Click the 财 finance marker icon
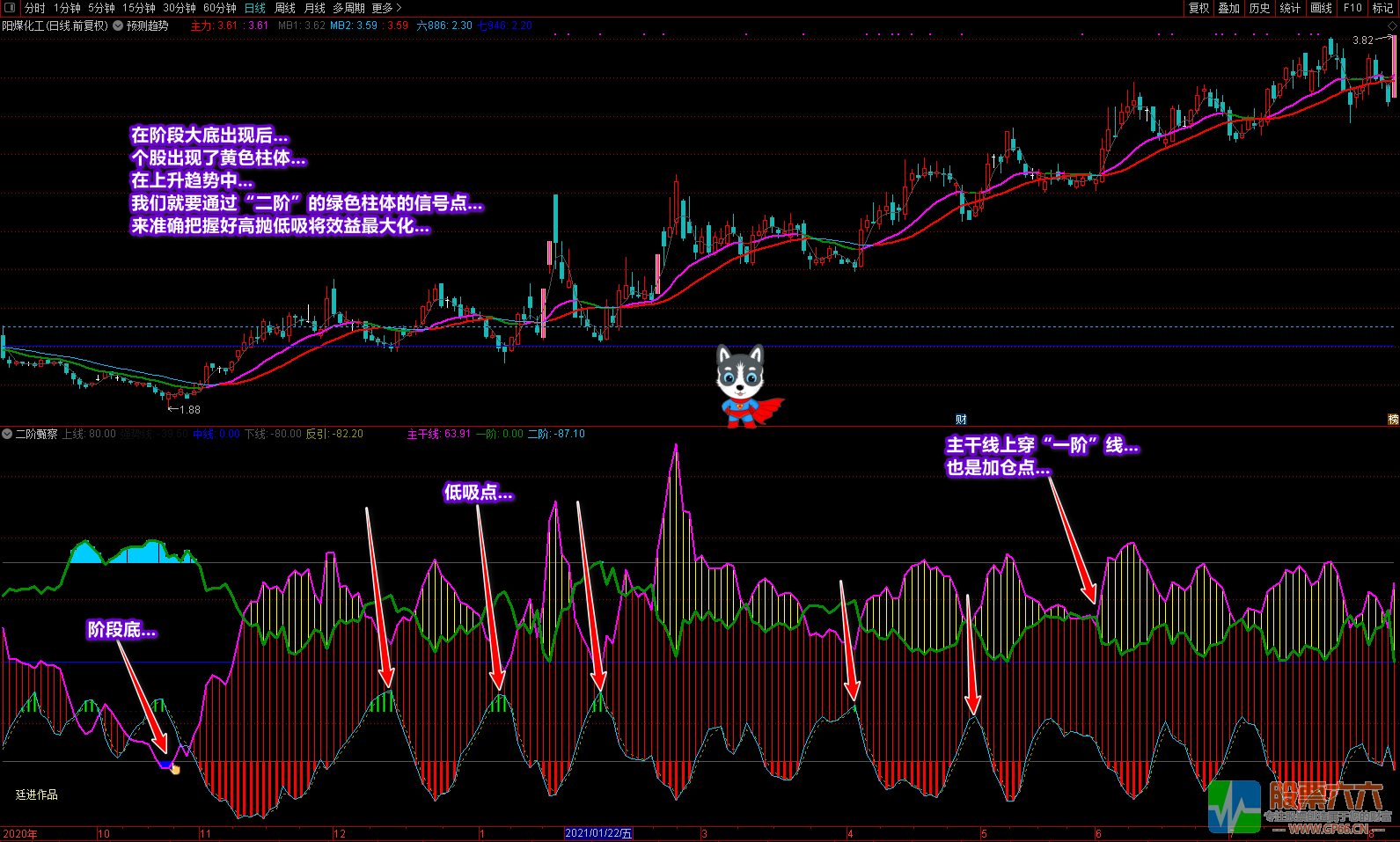Viewport: 1400px width, 842px height. click(x=961, y=420)
